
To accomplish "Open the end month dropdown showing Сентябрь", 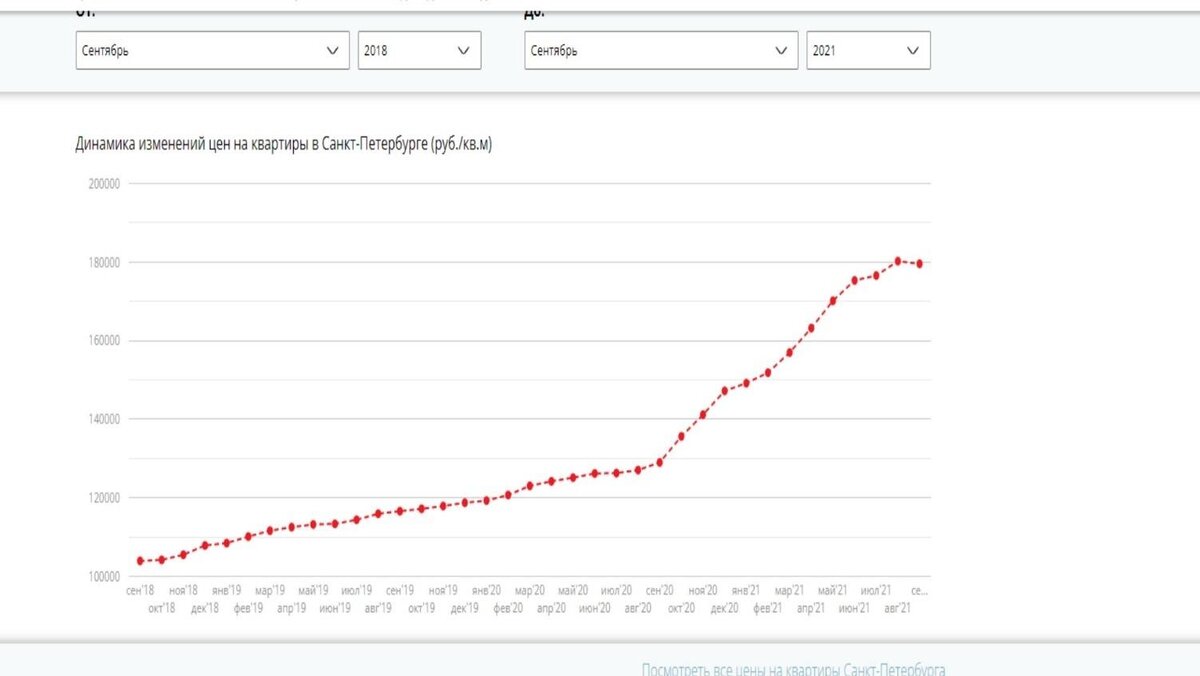I will point(661,51).
